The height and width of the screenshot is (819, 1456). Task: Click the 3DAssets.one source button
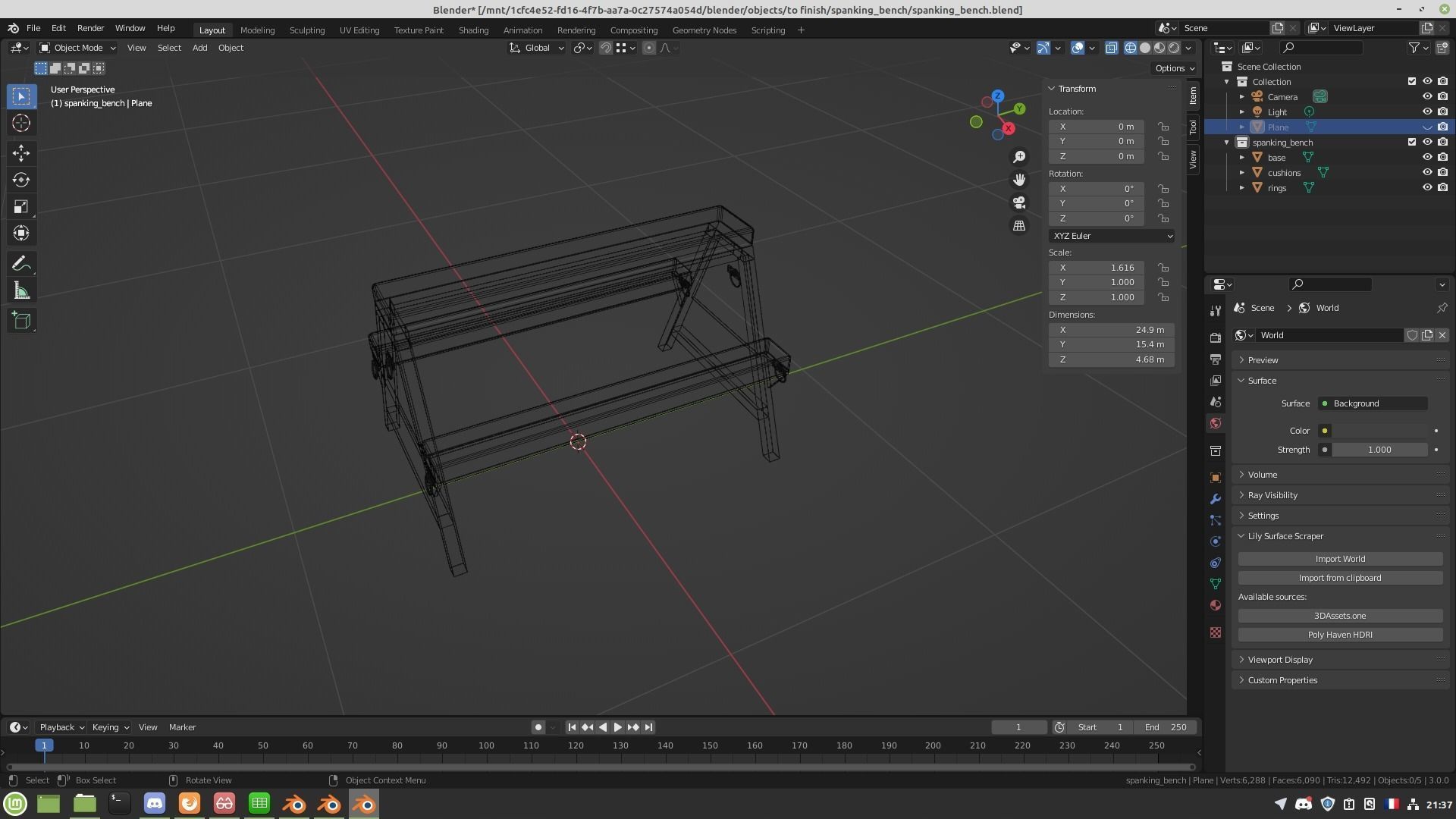pyautogui.click(x=1340, y=616)
